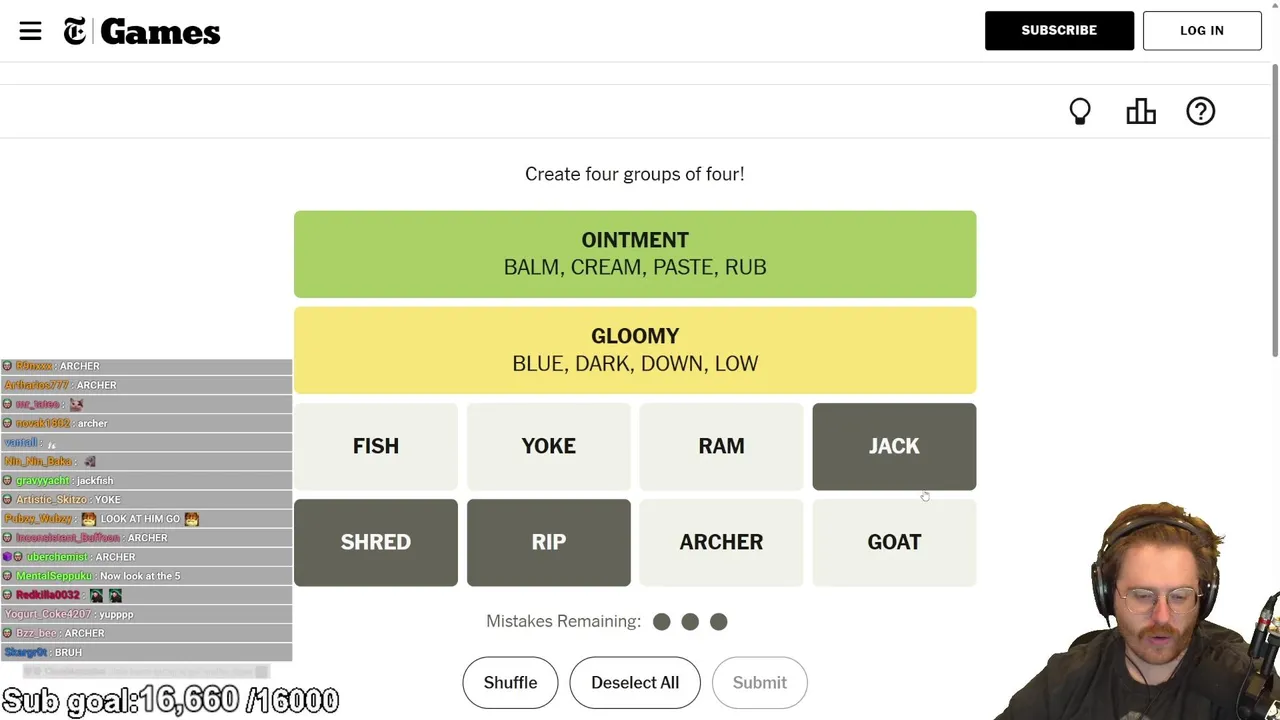This screenshot has height=720, width=1280.
Task: Deselect the RIP tile
Action: [549, 542]
